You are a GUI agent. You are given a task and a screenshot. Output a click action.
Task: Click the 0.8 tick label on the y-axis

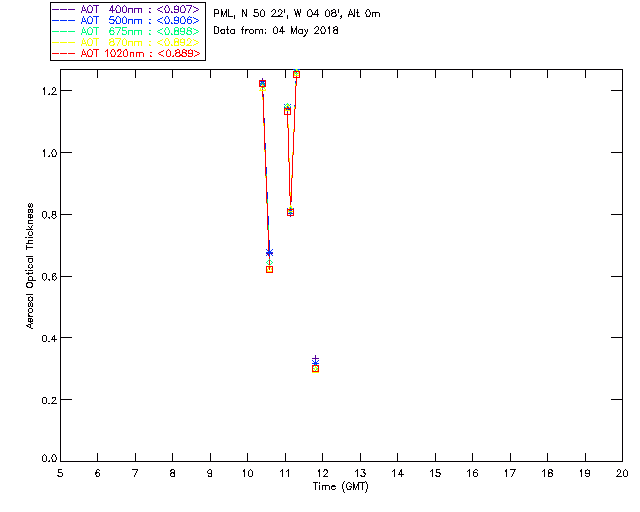[49, 215]
